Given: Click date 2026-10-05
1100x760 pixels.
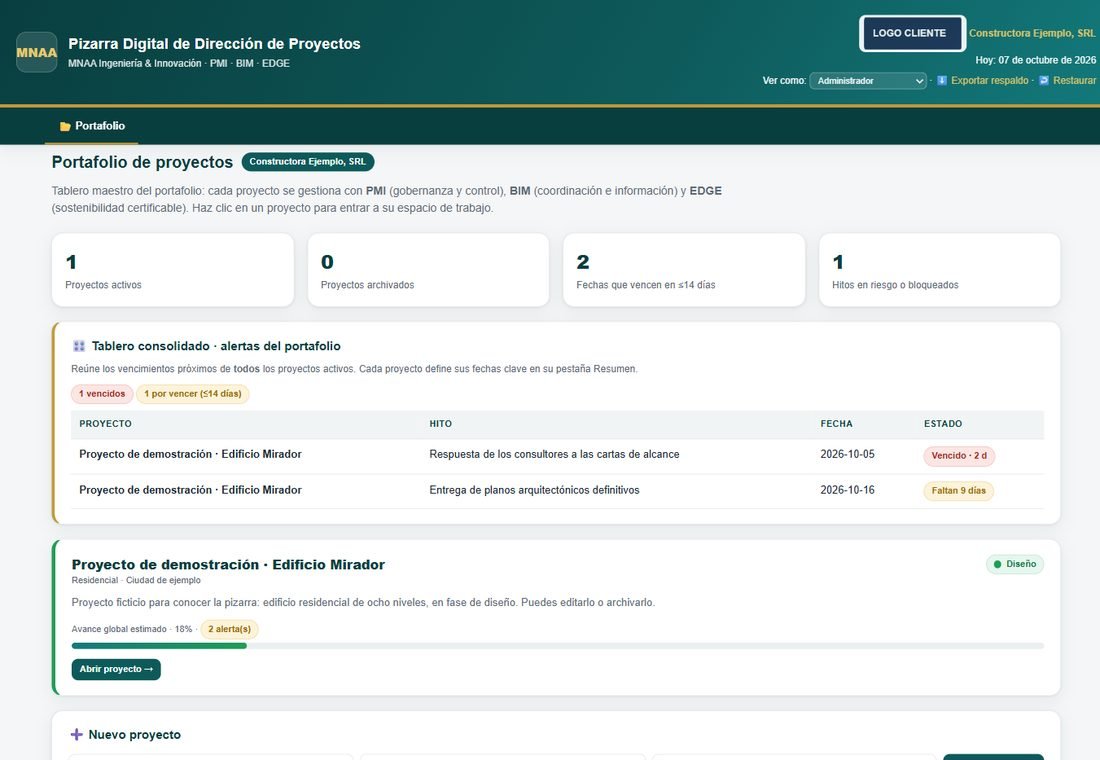Looking at the screenshot, I should (847, 455).
